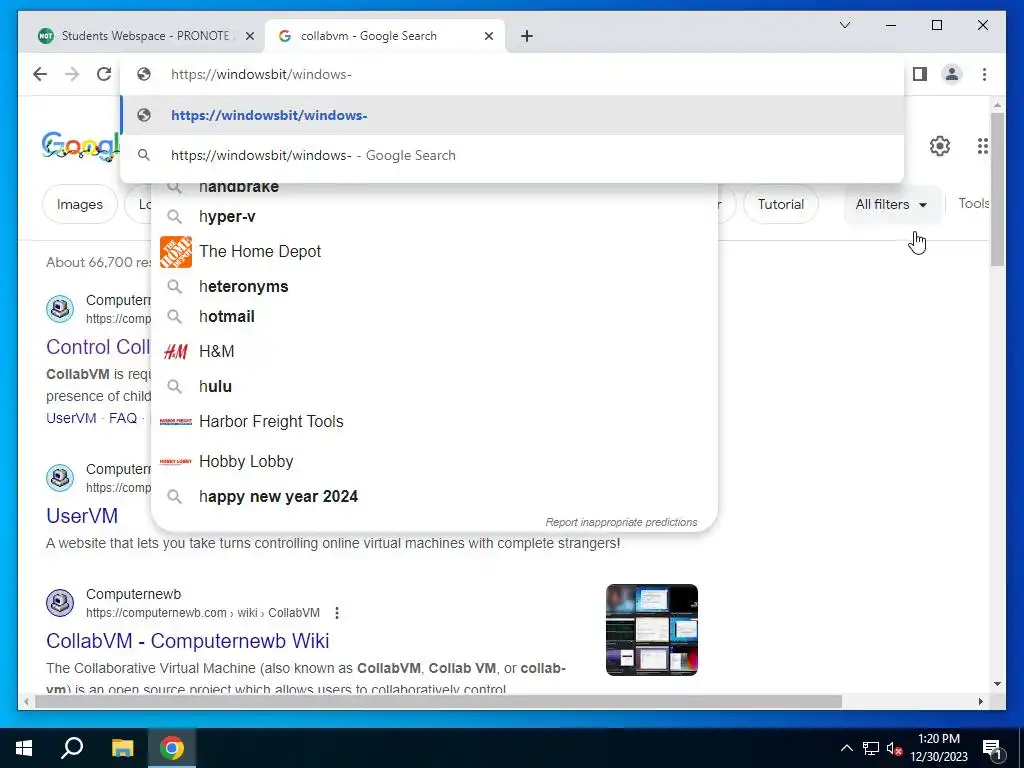
Task: Click the scroll right arrow of horizontal scrollbar
Action: 980,701
